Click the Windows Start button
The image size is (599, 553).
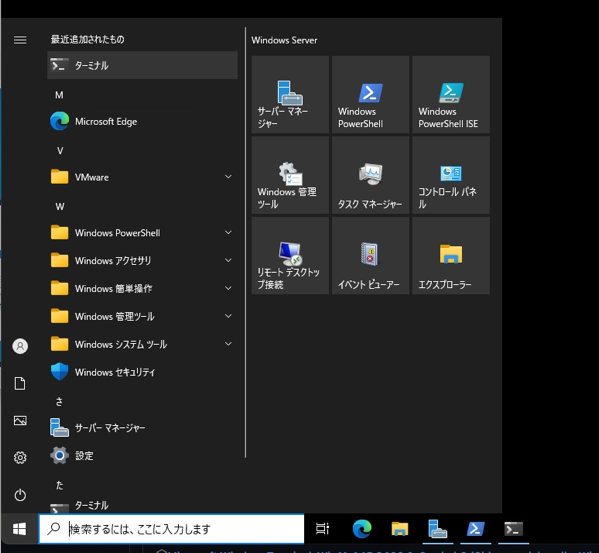point(19,529)
